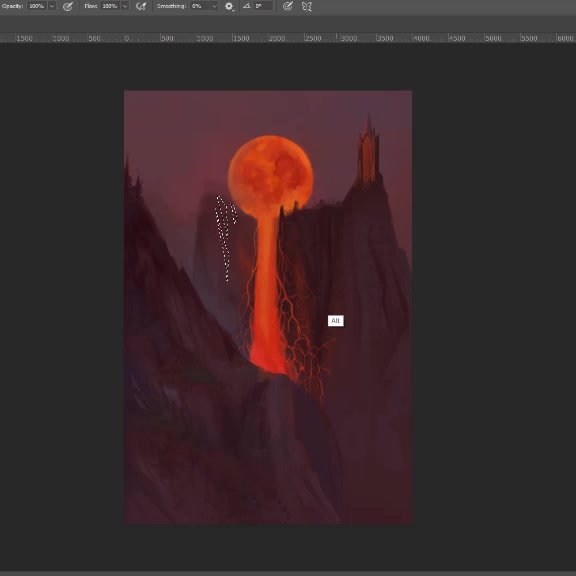The width and height of the screenshot is (576, 576).
Task: Click the Smoothing 0% value field
Action: (x=200, y=6)
